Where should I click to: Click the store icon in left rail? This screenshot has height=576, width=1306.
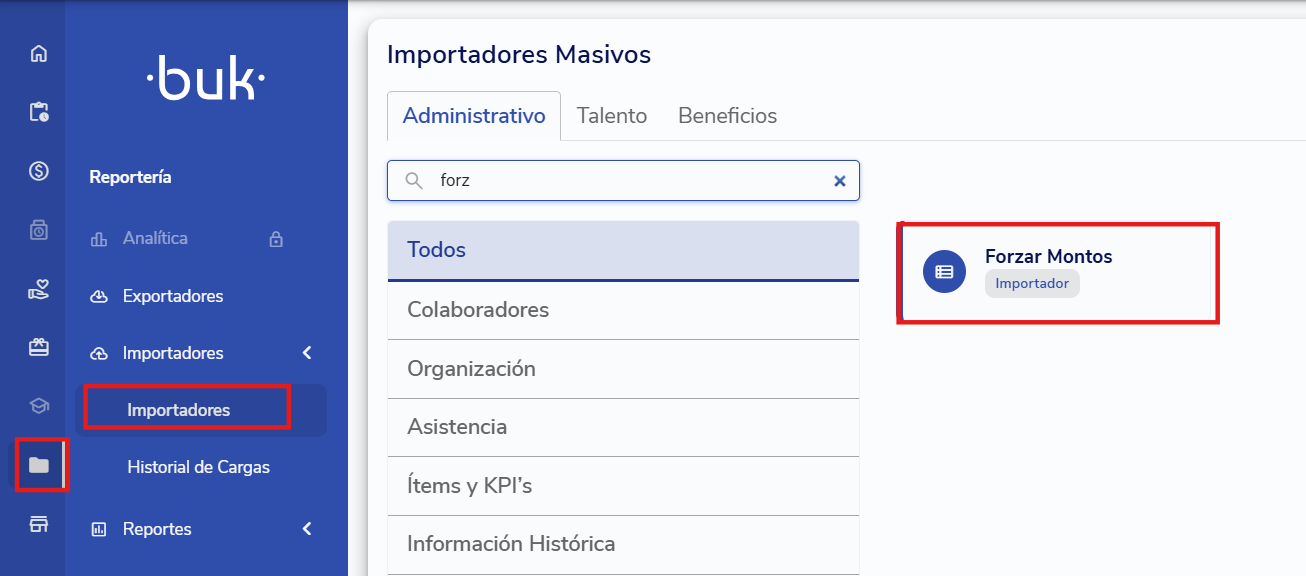coord(39,524)
